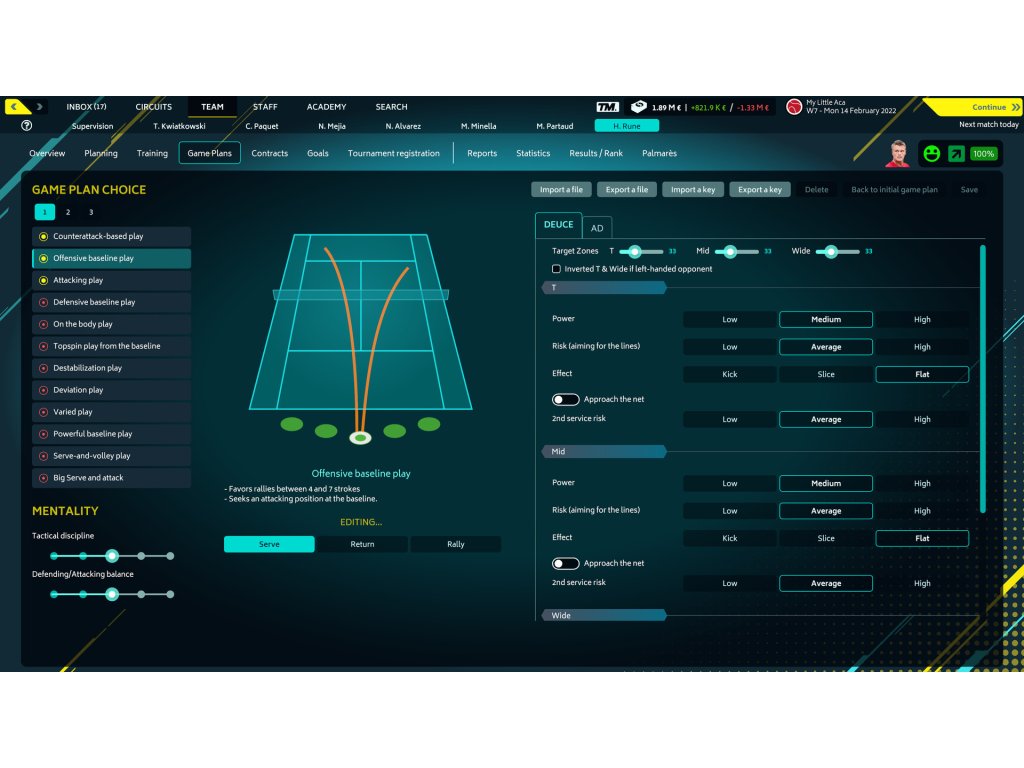Switch to the AD tab
The image size is (1024, 768).
(597, 228)
